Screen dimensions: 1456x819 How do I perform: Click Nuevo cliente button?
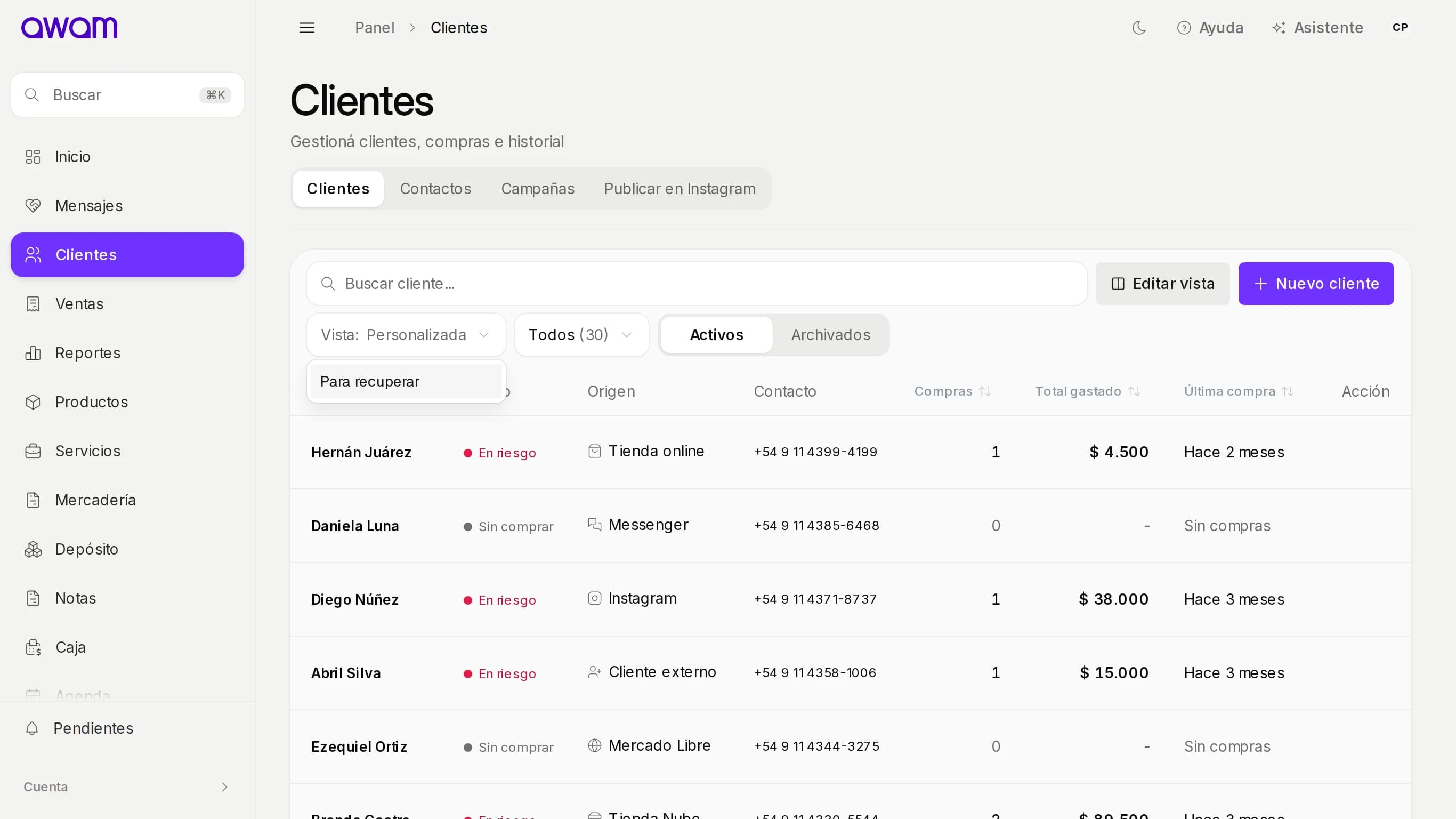click(1316, 284)
